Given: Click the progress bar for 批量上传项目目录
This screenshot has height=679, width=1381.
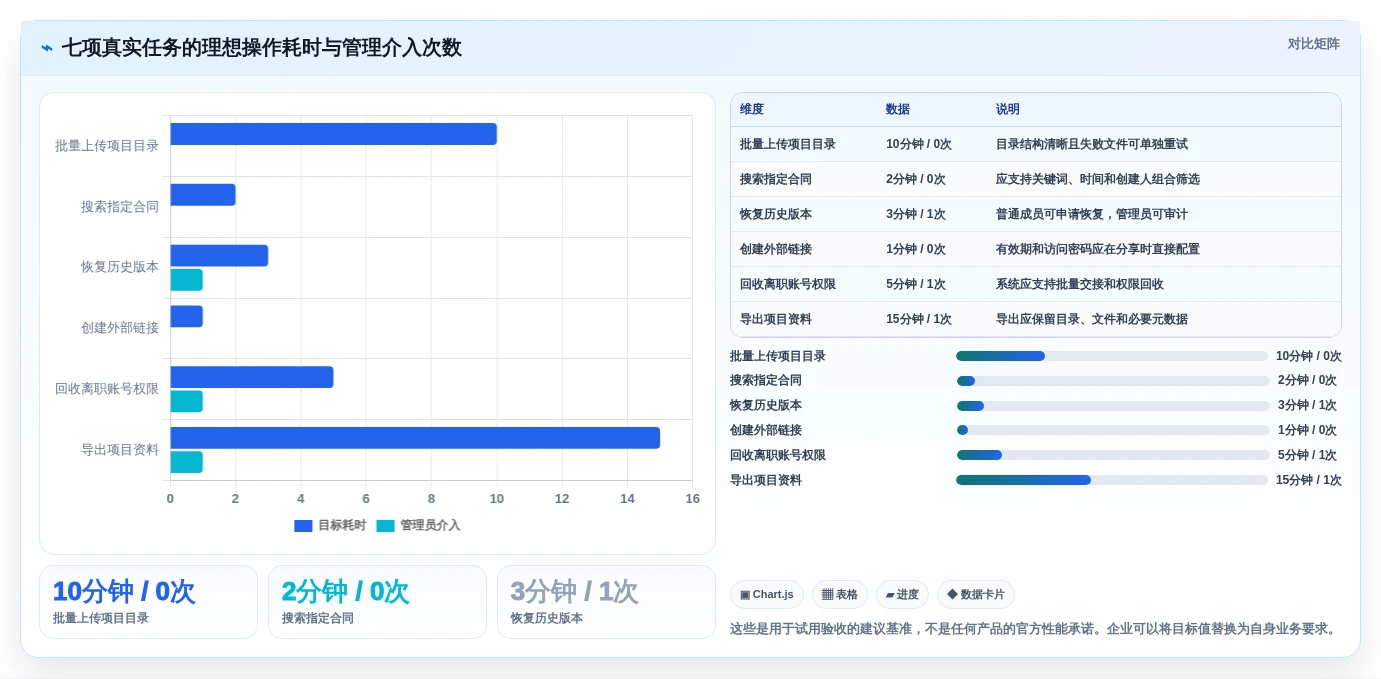Looking at the screenshot, I should coord(1112,356).
